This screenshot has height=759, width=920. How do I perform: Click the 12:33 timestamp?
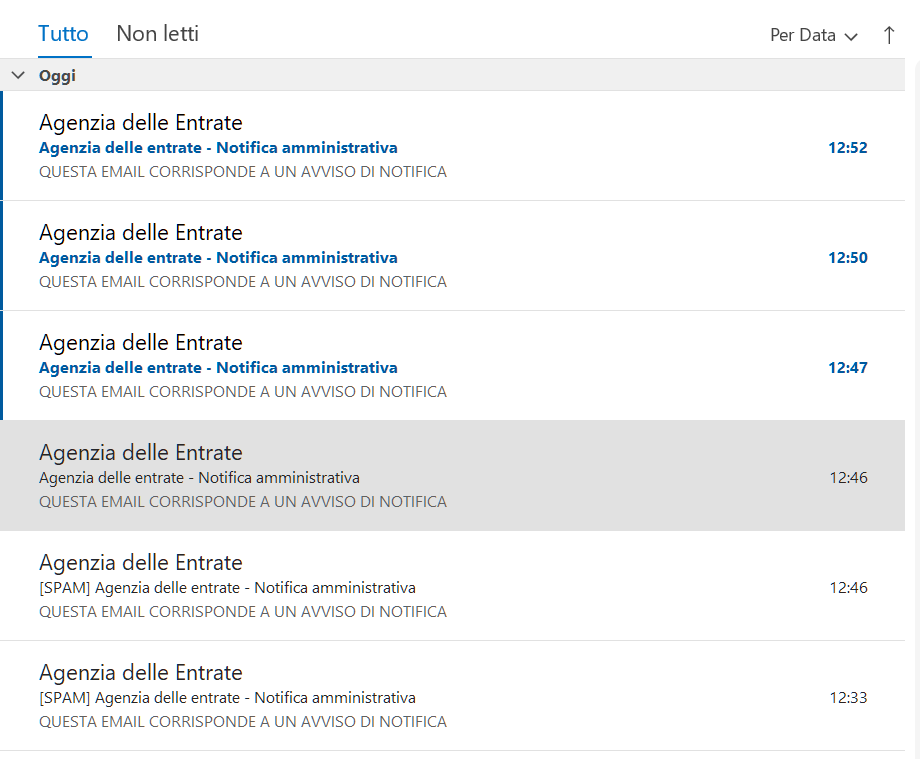point(848,698)
